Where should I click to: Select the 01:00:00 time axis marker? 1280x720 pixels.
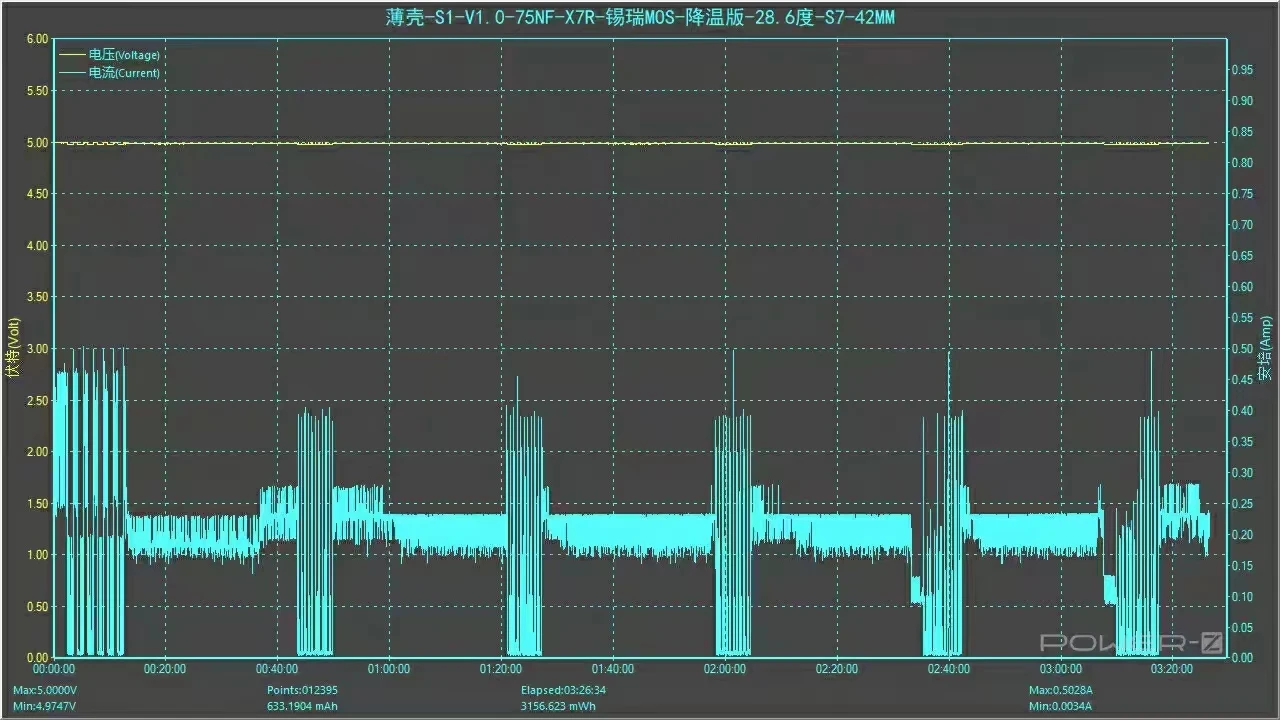(x=388, y=669)
